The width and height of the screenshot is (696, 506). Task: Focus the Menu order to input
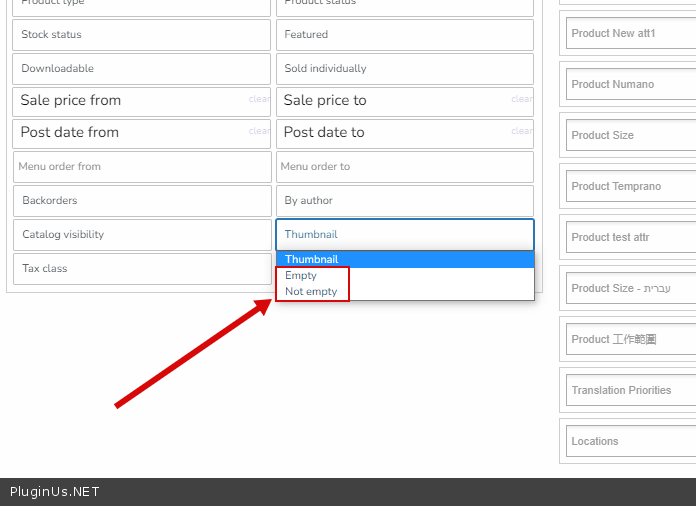click(405, 167)
